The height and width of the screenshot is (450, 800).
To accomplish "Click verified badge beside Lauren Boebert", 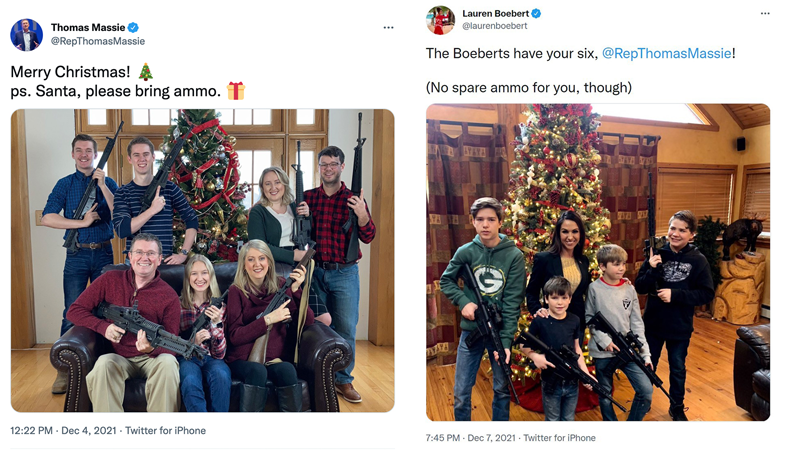I will pos(537,13).
